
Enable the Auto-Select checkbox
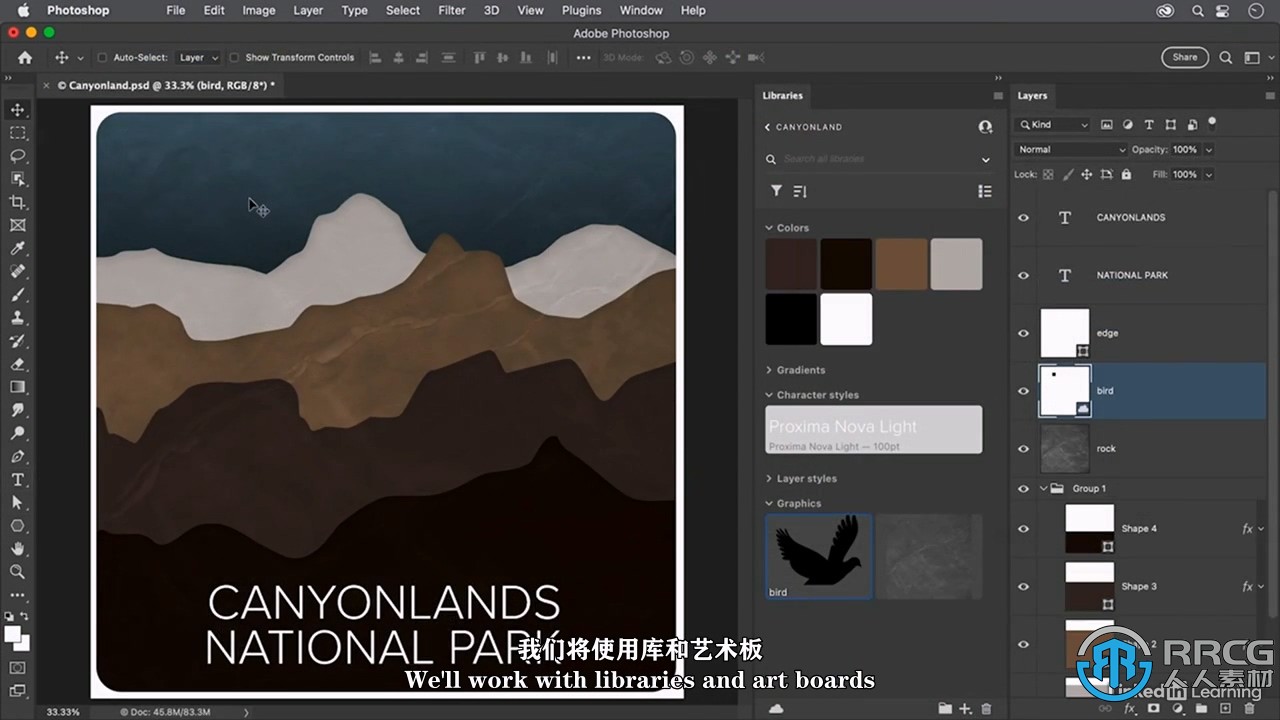click(x=102, y=58)
